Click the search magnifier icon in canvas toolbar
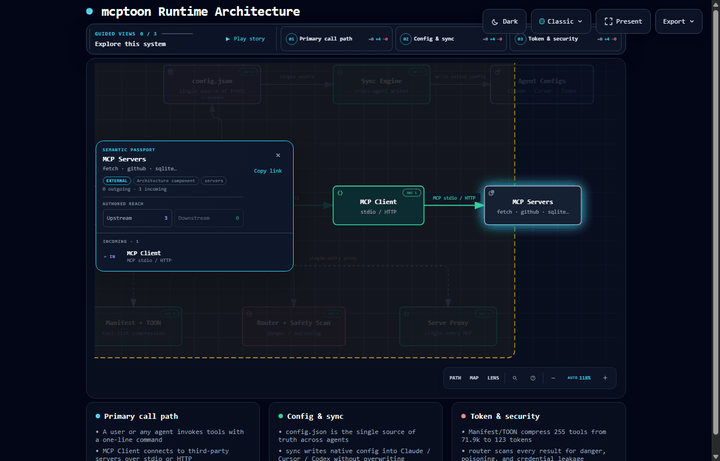 click(x=515, y=378)
